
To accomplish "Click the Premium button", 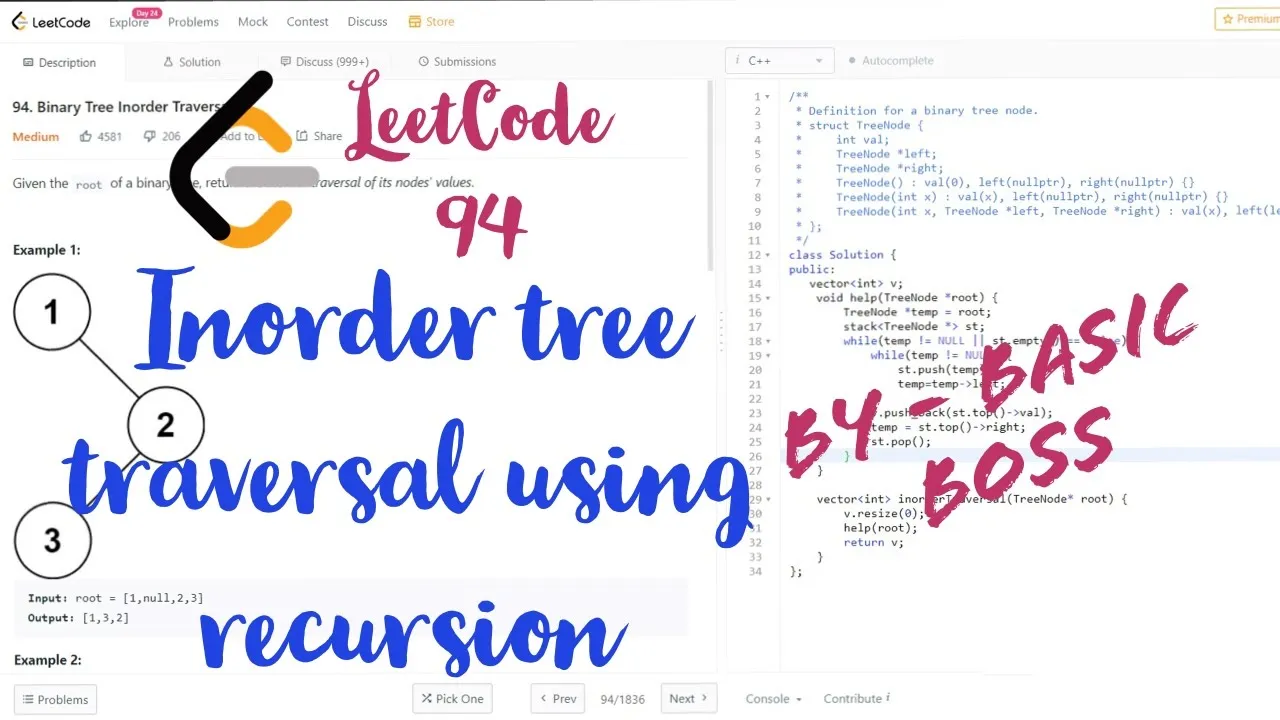I will coord(1248,19).
